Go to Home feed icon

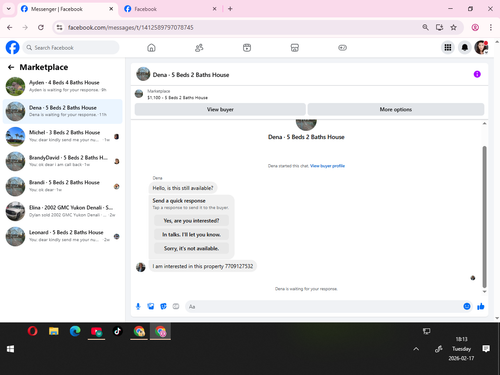click(x=151, y=48)
